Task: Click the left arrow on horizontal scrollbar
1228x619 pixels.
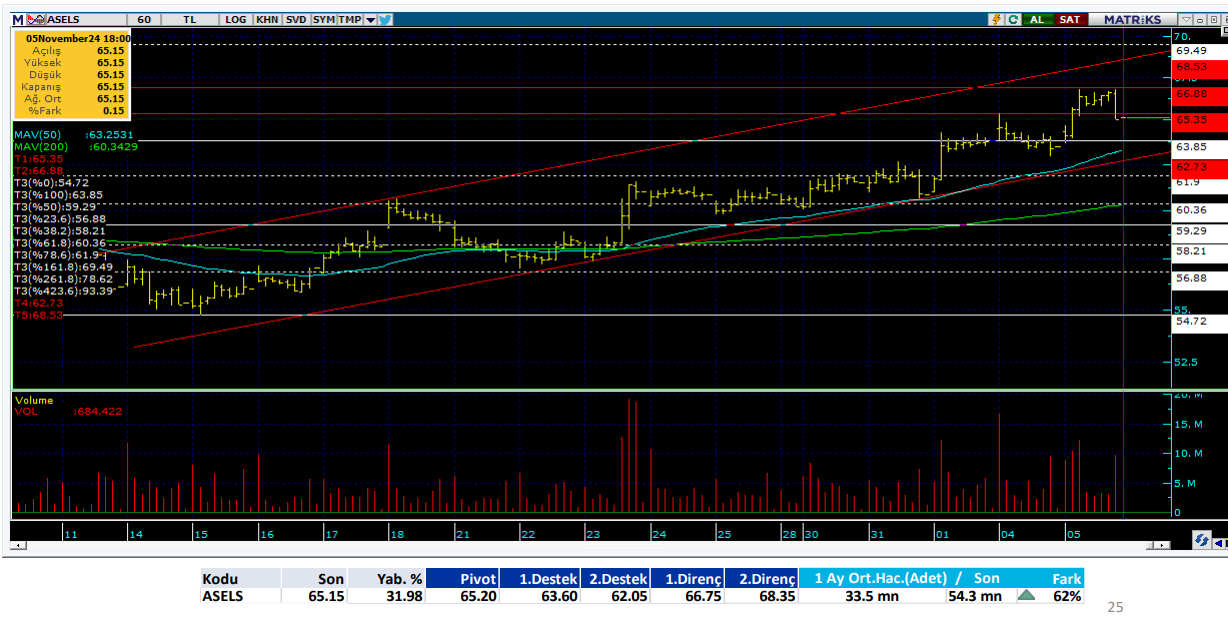Action: click(16, 546)
